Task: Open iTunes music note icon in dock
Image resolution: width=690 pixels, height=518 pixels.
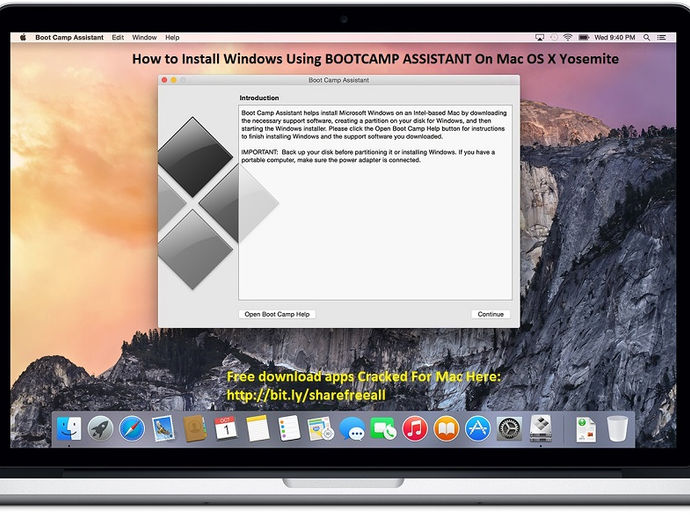Action: pos(415,429)
